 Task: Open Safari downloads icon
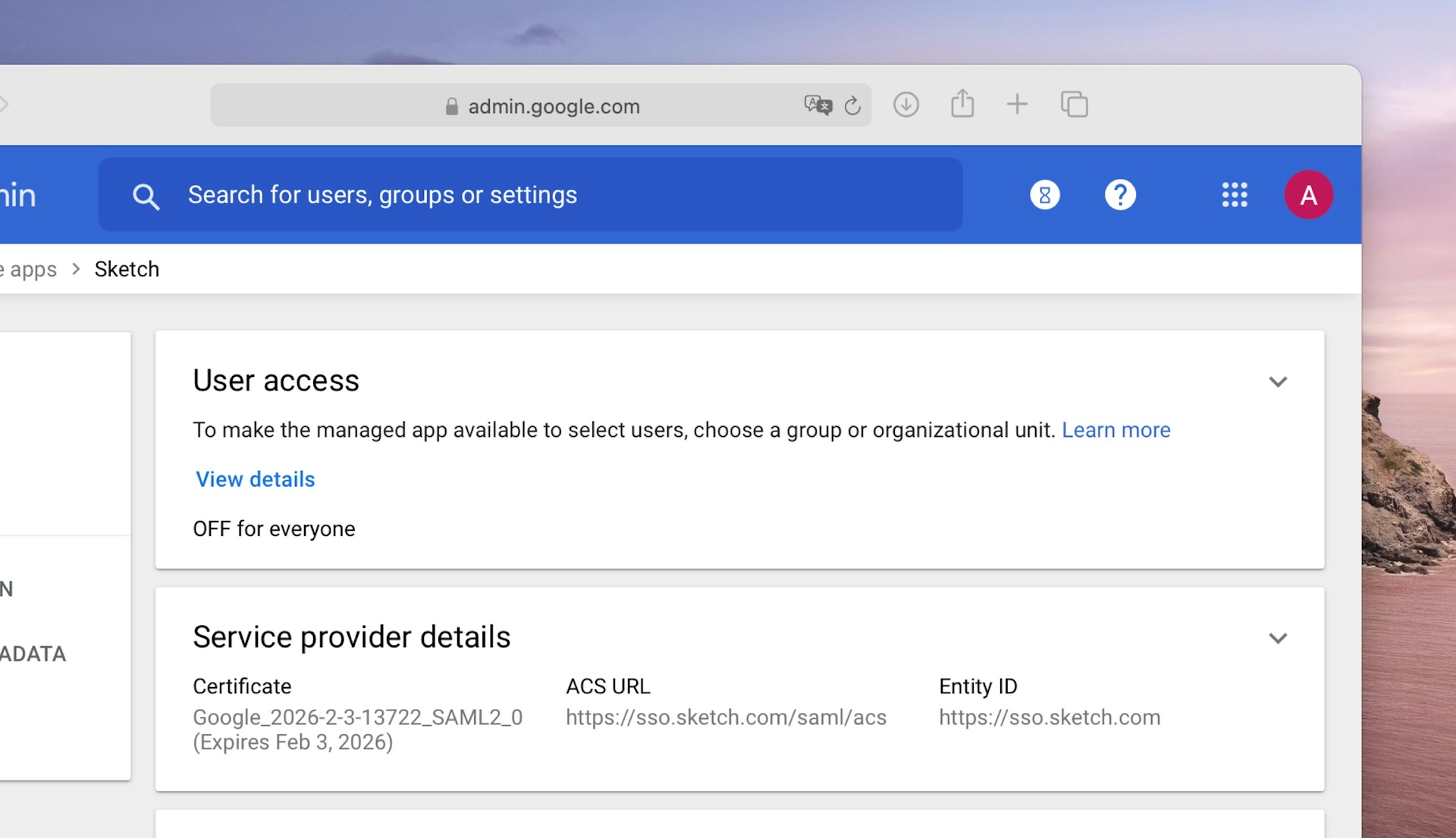[x=905, y=105]
